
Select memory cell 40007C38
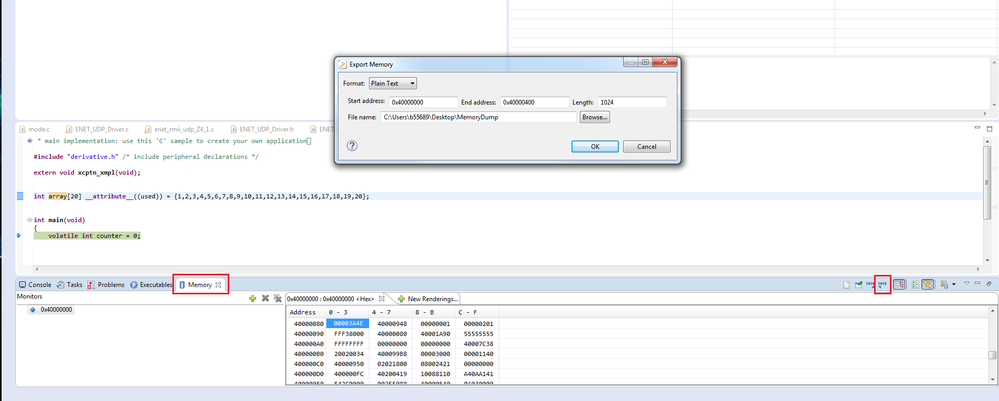pos(476,343)
